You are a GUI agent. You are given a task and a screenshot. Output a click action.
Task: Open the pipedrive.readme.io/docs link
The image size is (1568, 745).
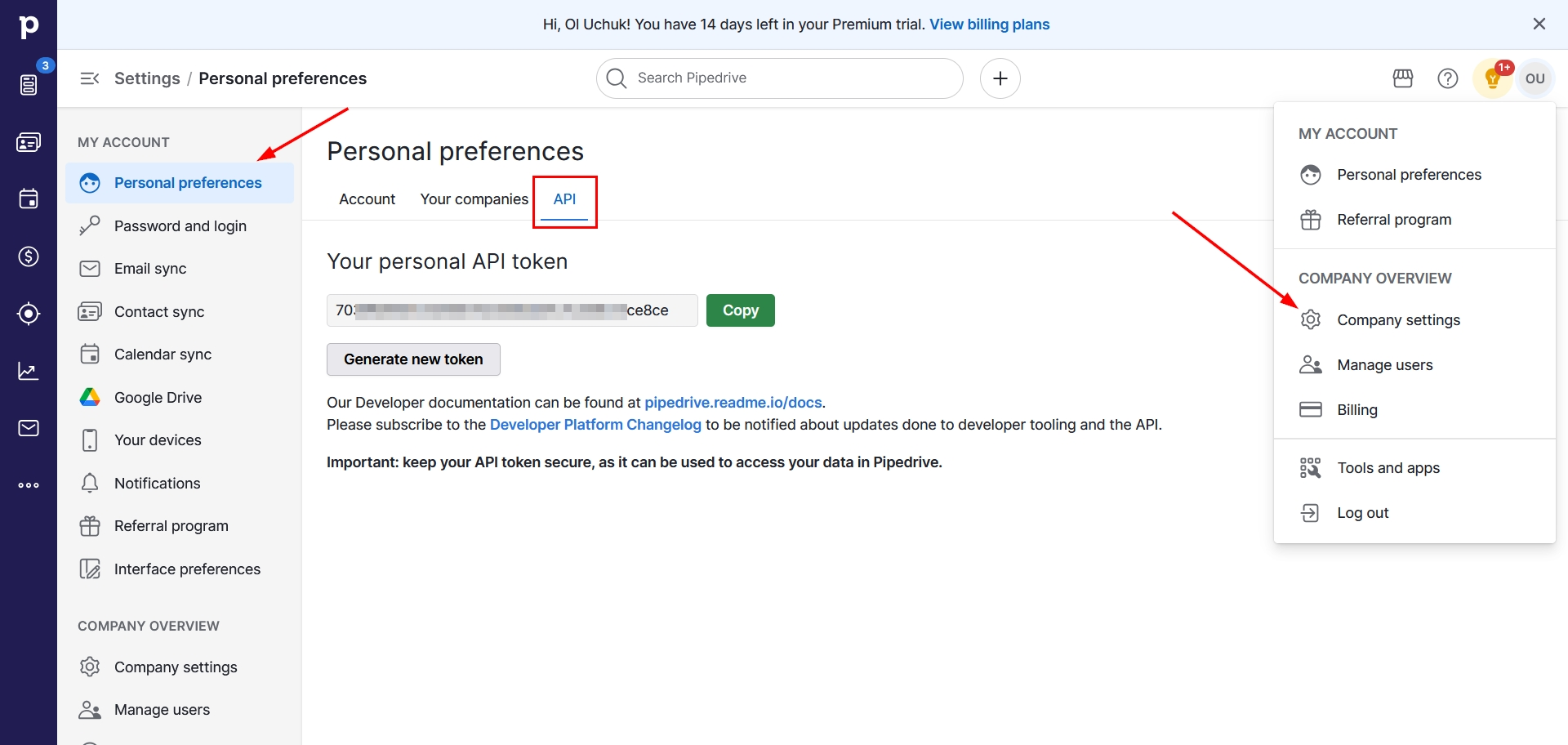pos(733,403)
